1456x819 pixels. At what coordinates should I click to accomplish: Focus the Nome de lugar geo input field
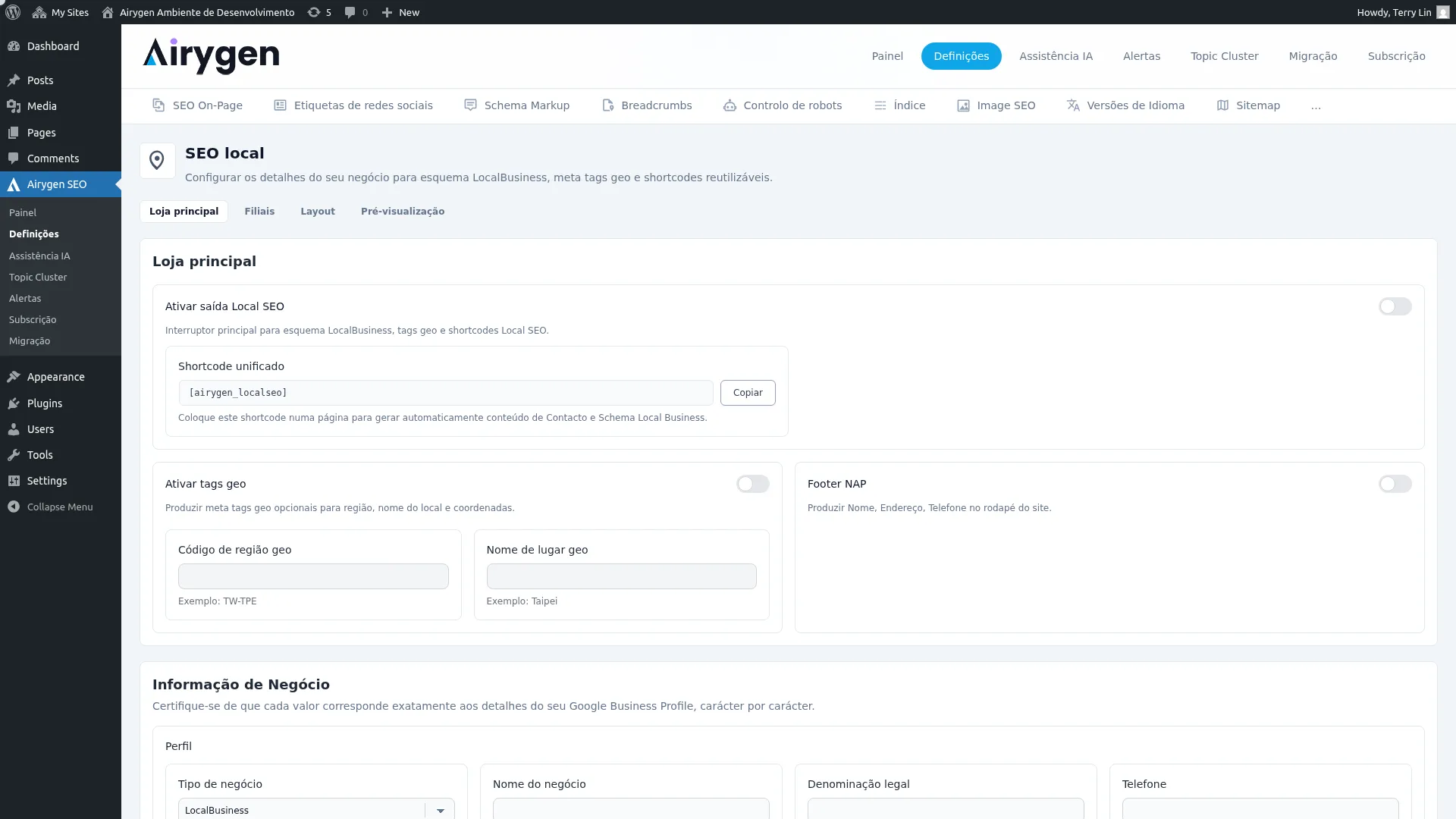click(x=621, y=576)
